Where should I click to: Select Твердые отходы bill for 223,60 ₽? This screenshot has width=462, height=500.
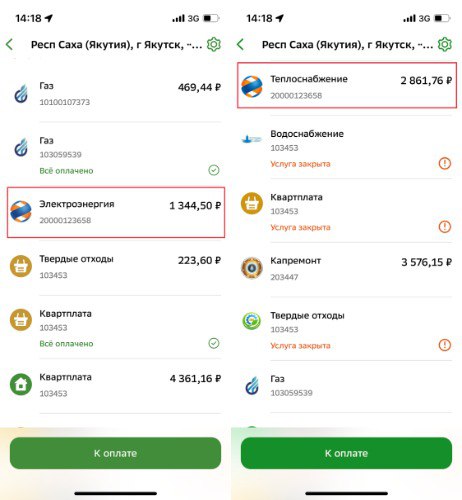(115, 267)
